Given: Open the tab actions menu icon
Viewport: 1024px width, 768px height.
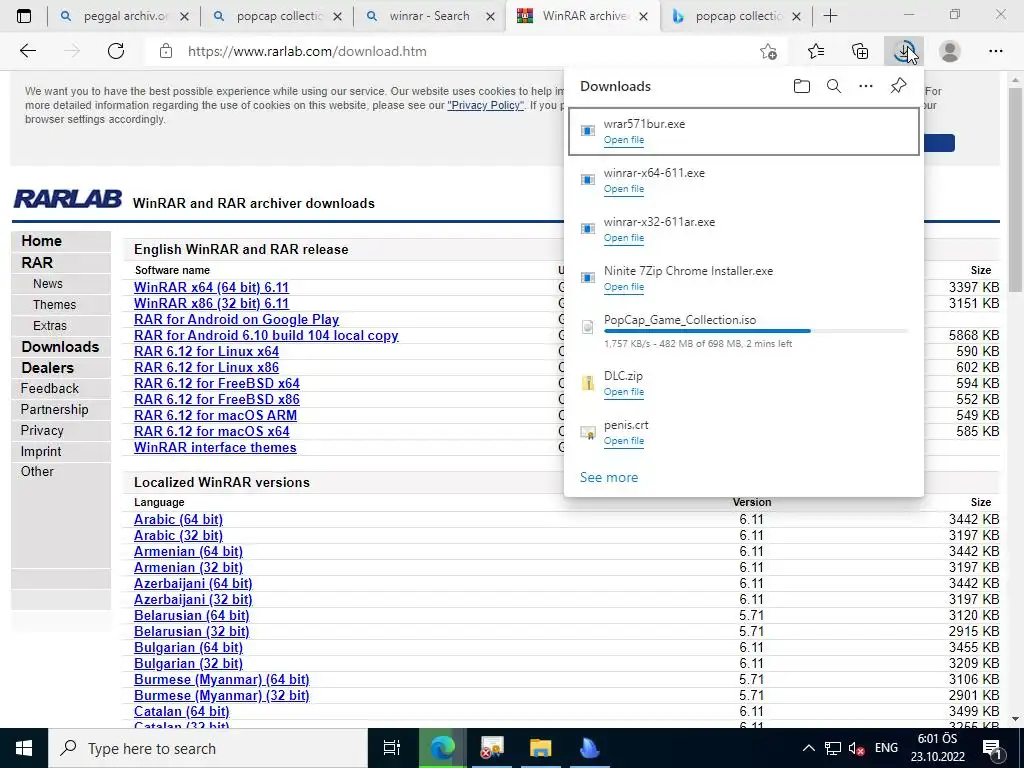Looking at the screenshot, I should tap(24, 16).
